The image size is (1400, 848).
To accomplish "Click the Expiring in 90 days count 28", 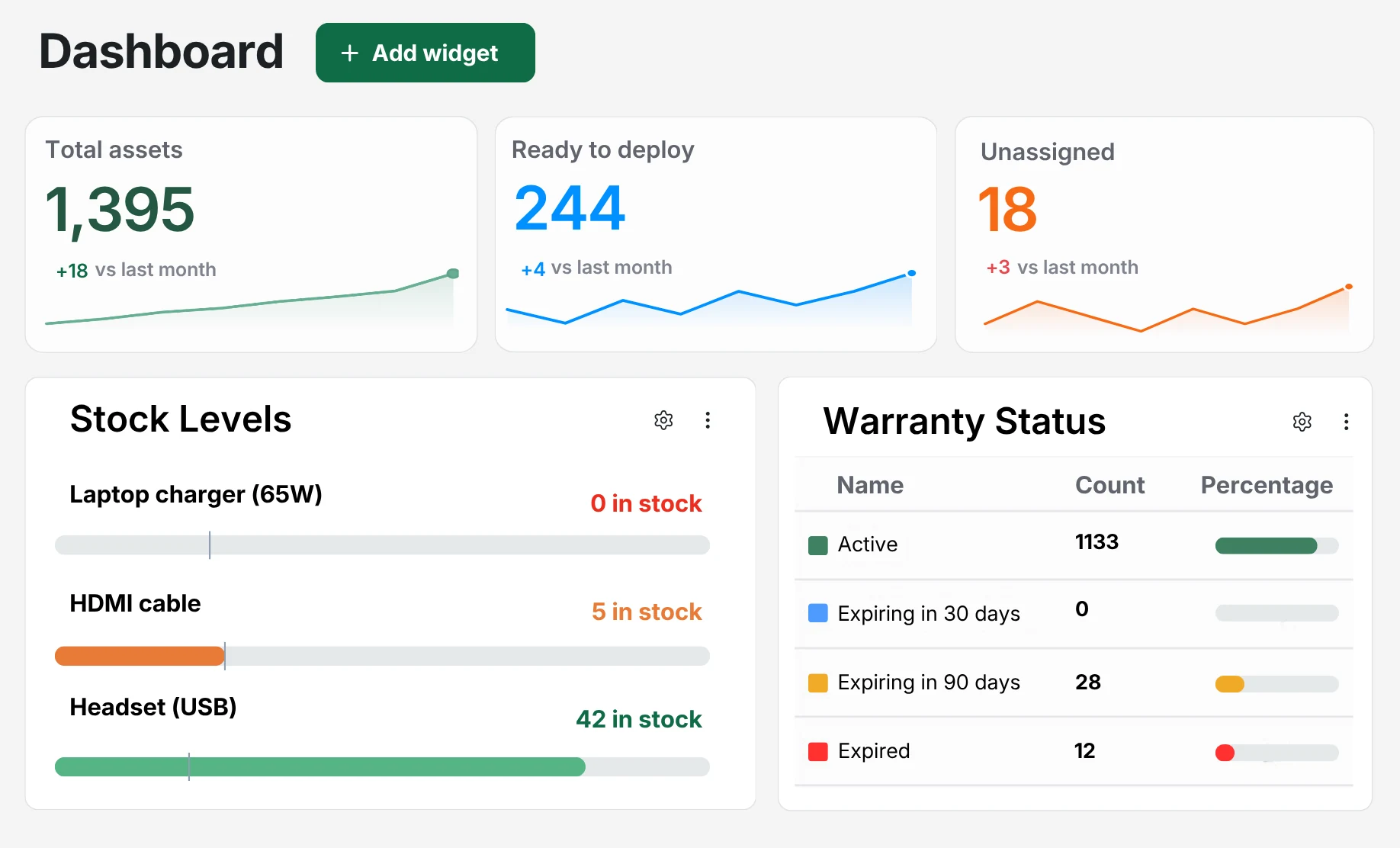I will pos(1088,683).
